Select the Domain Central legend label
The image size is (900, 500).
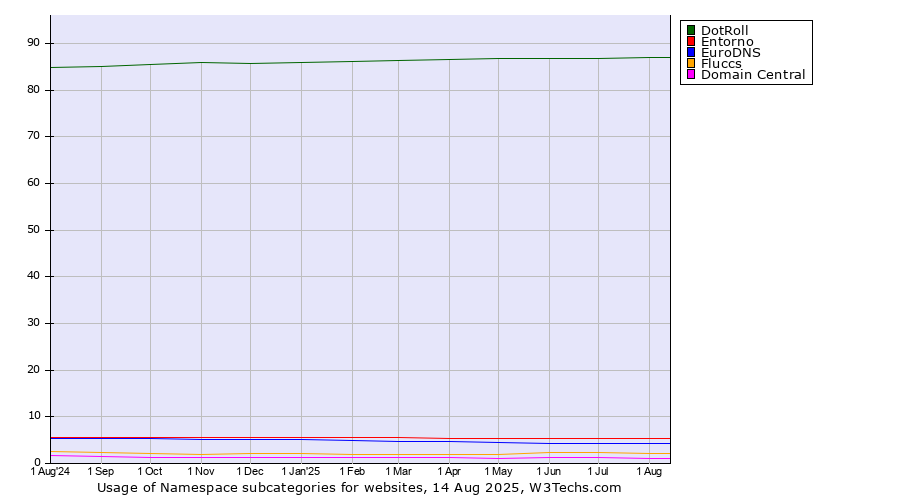click(753, 74)
